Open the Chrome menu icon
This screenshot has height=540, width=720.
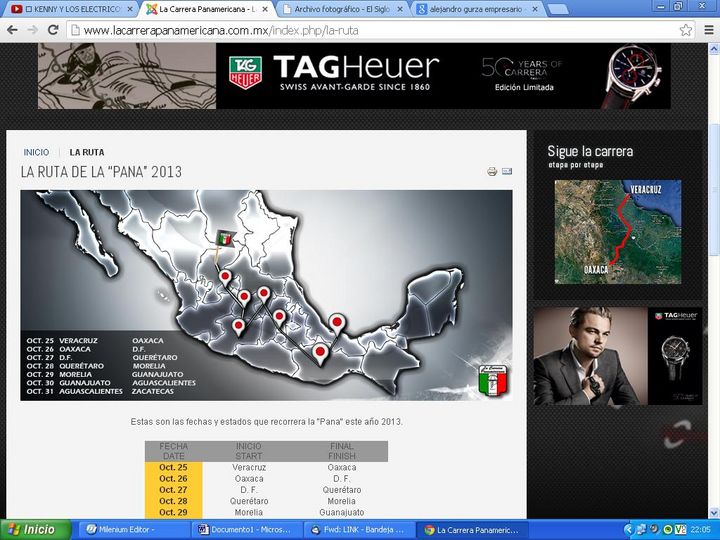pos(706,30)
